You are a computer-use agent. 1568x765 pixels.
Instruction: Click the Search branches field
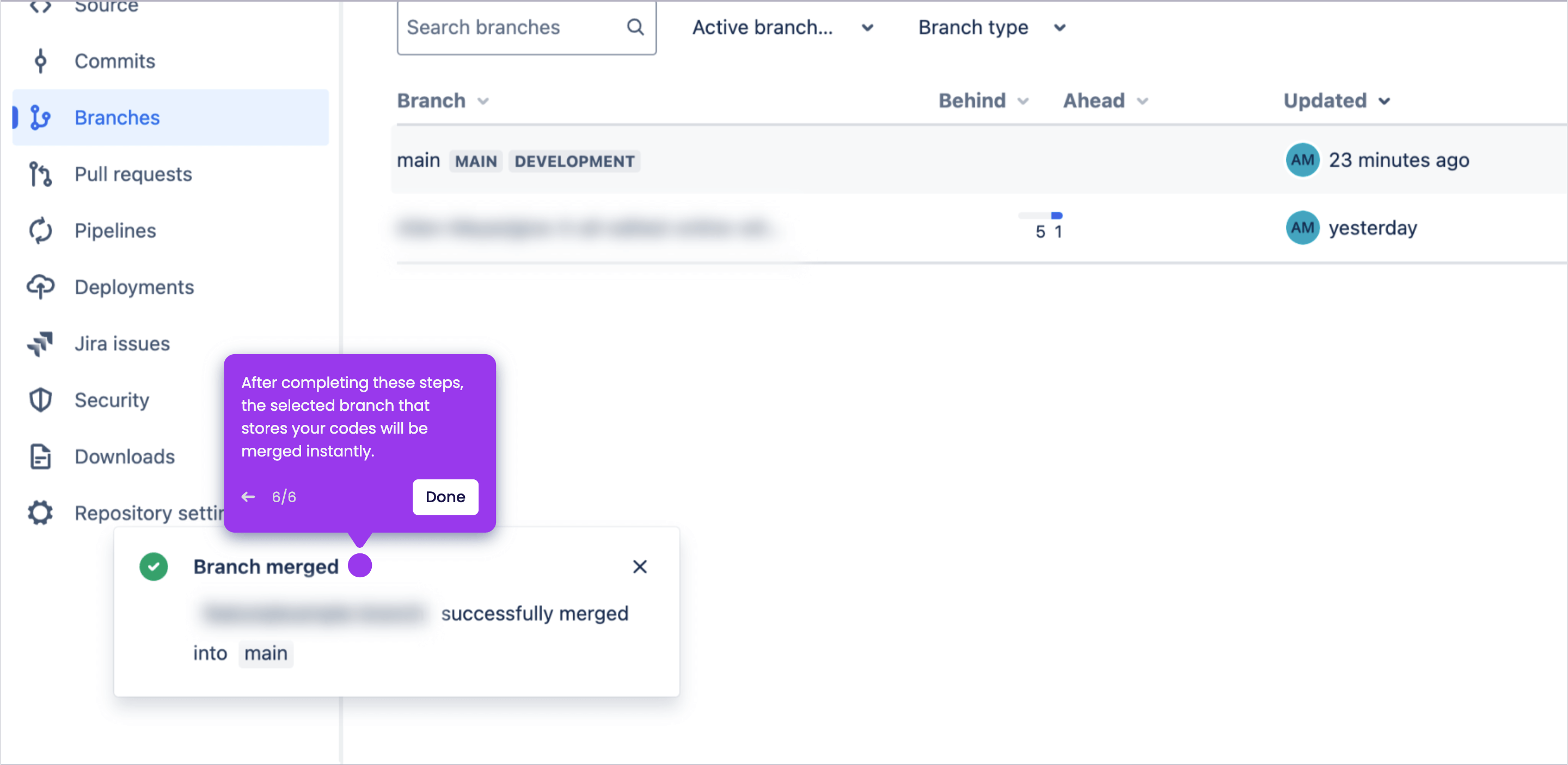(x=526, y=27)
